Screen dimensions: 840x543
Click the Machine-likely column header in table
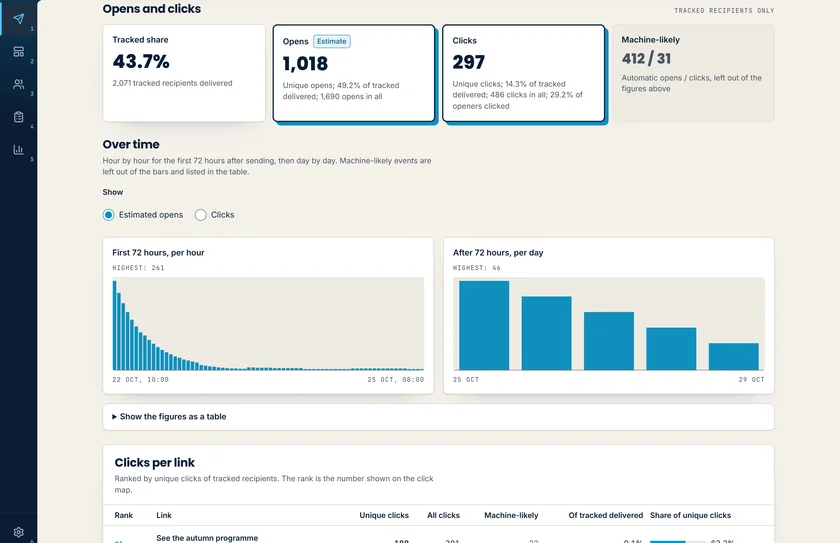511,515
